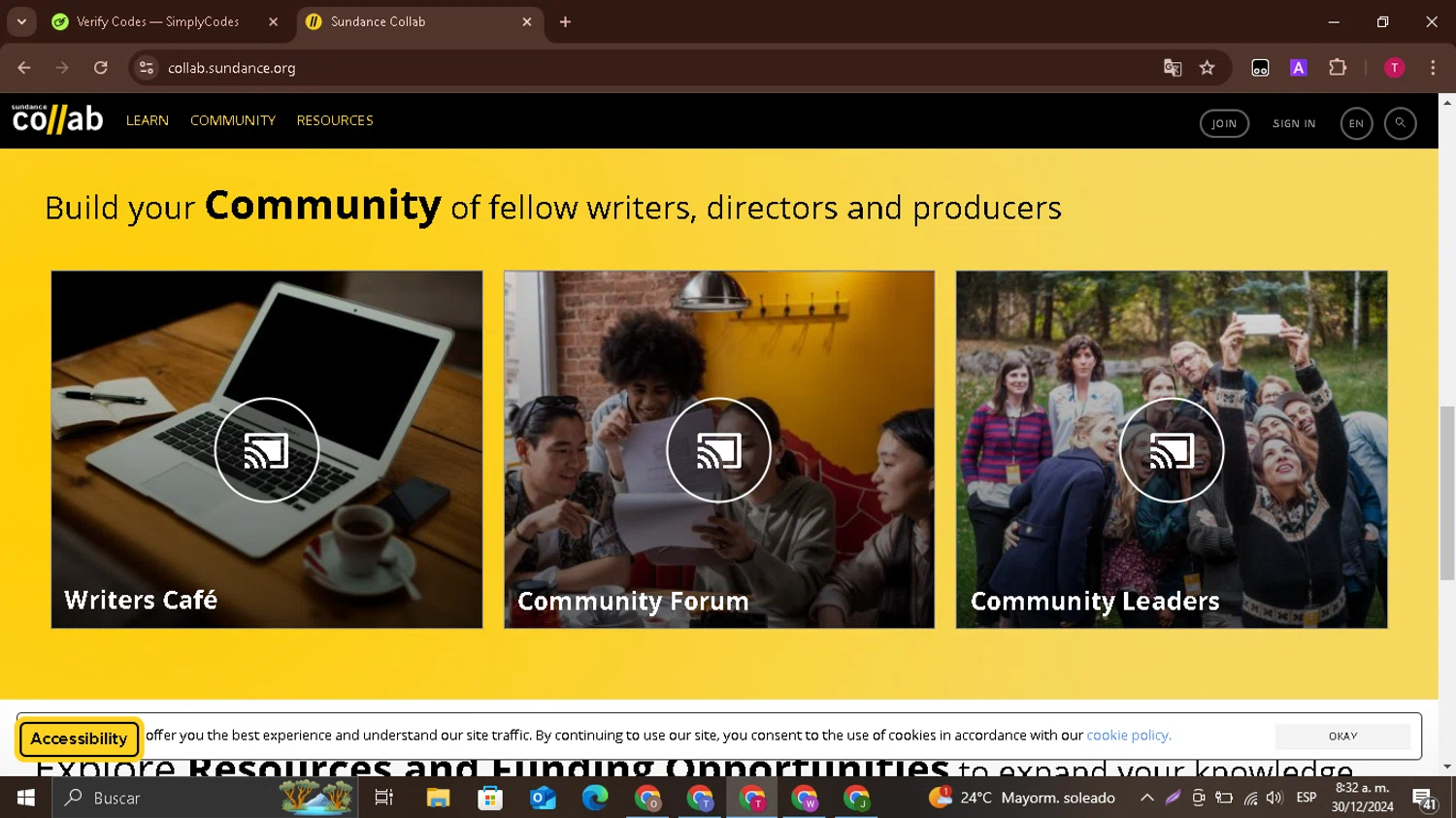Click the Accessibility button

[x=79, y=738]
